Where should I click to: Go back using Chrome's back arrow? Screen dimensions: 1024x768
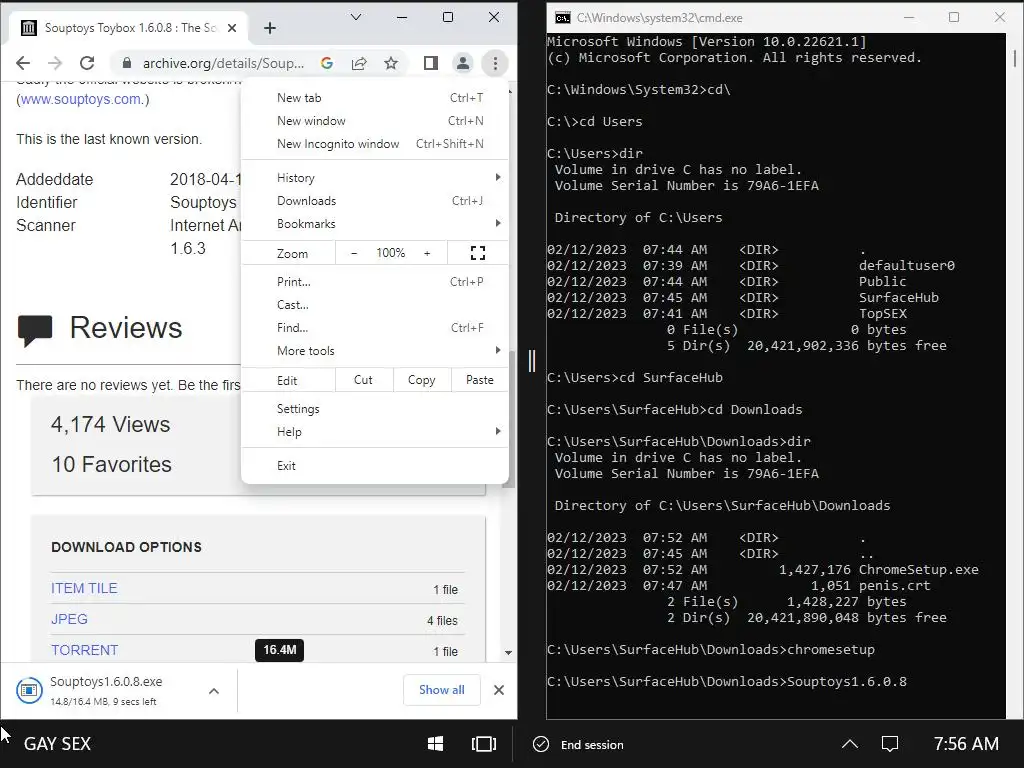click(23, 63)
